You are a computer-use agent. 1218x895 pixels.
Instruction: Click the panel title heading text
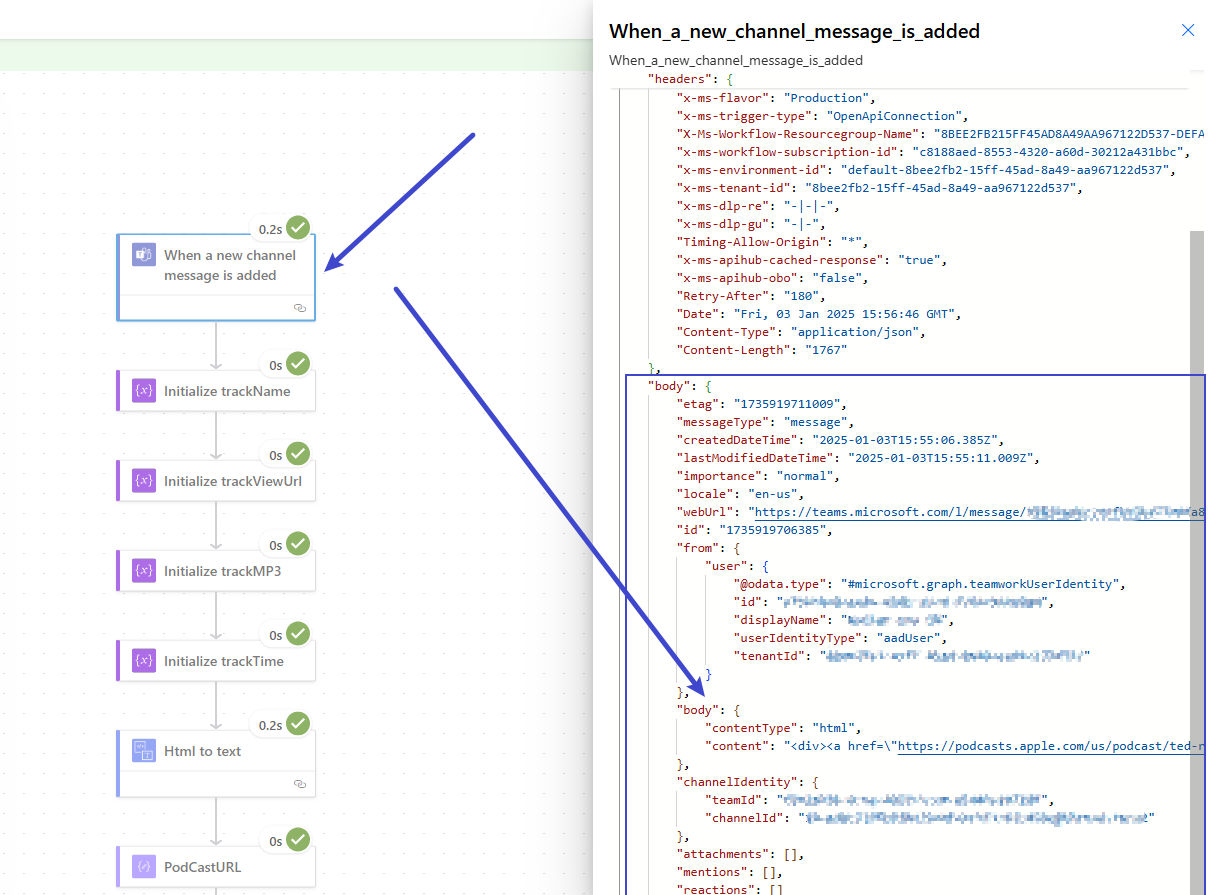click(794, 31)
